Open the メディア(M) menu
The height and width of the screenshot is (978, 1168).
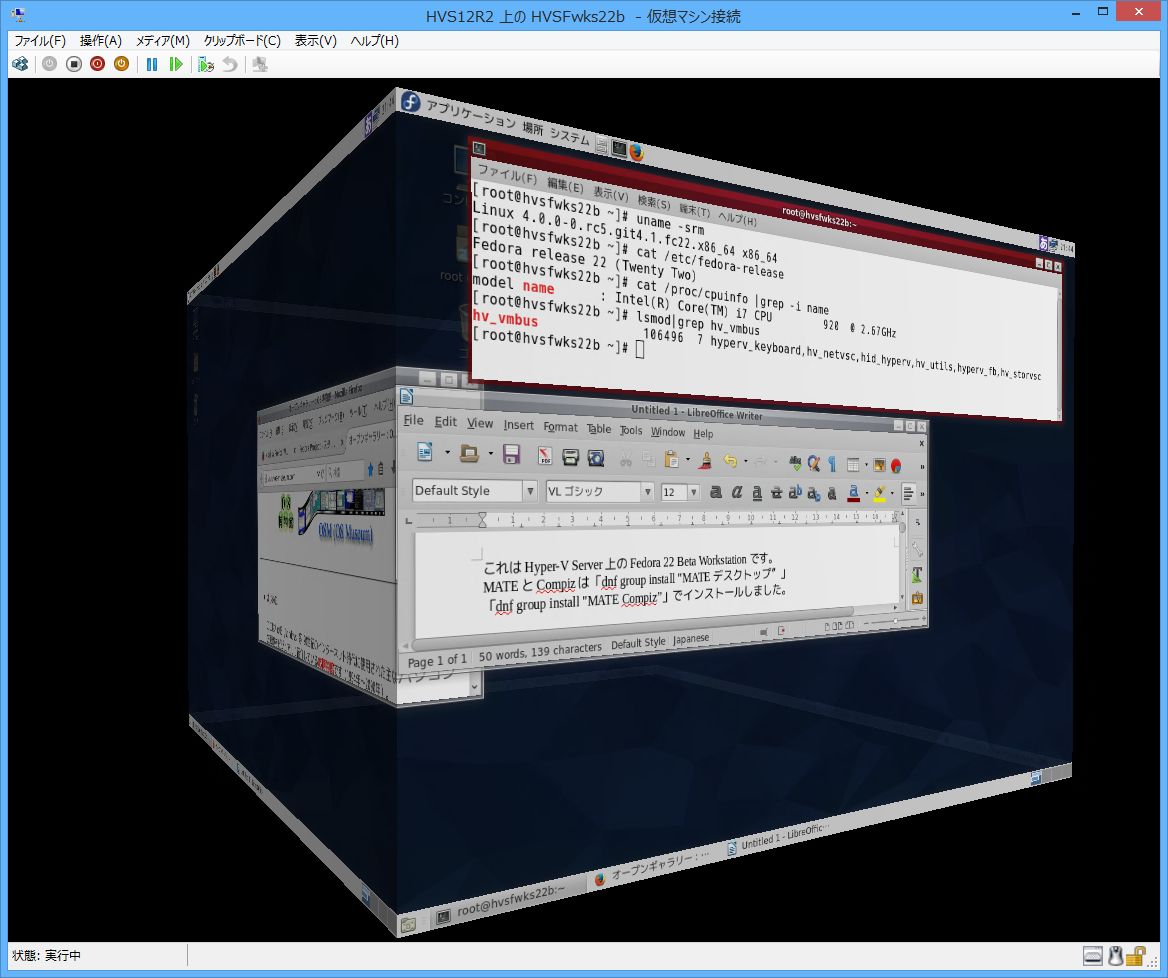click(x=162, y=41)
